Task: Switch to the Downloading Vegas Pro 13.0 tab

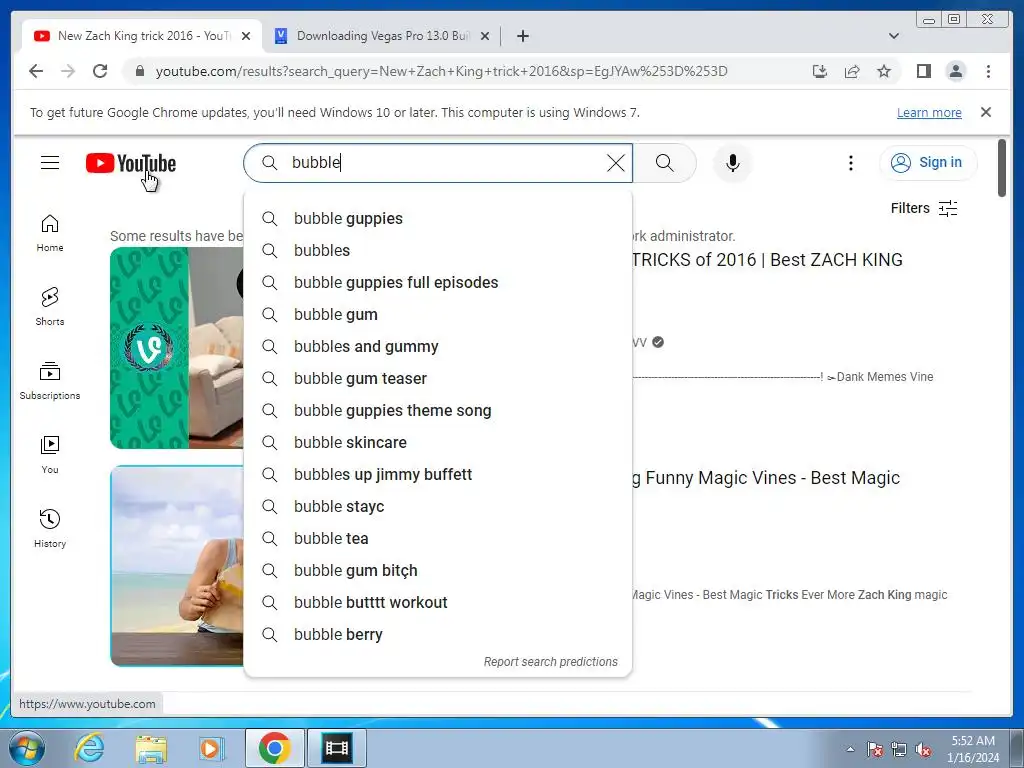Action: (382, 36)
